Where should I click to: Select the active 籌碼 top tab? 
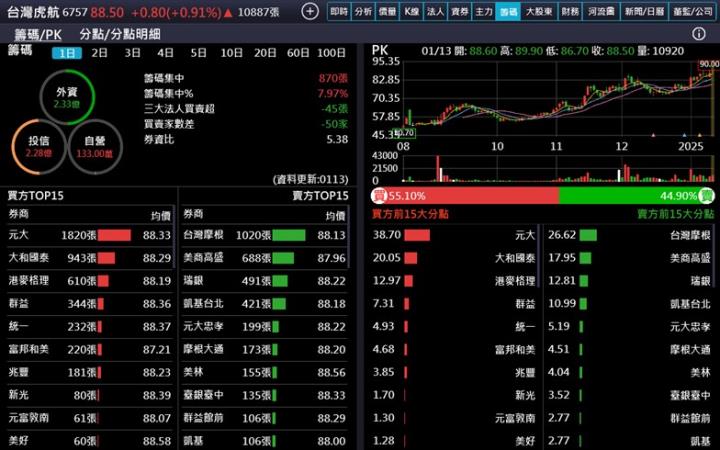[x=508, y=11]
